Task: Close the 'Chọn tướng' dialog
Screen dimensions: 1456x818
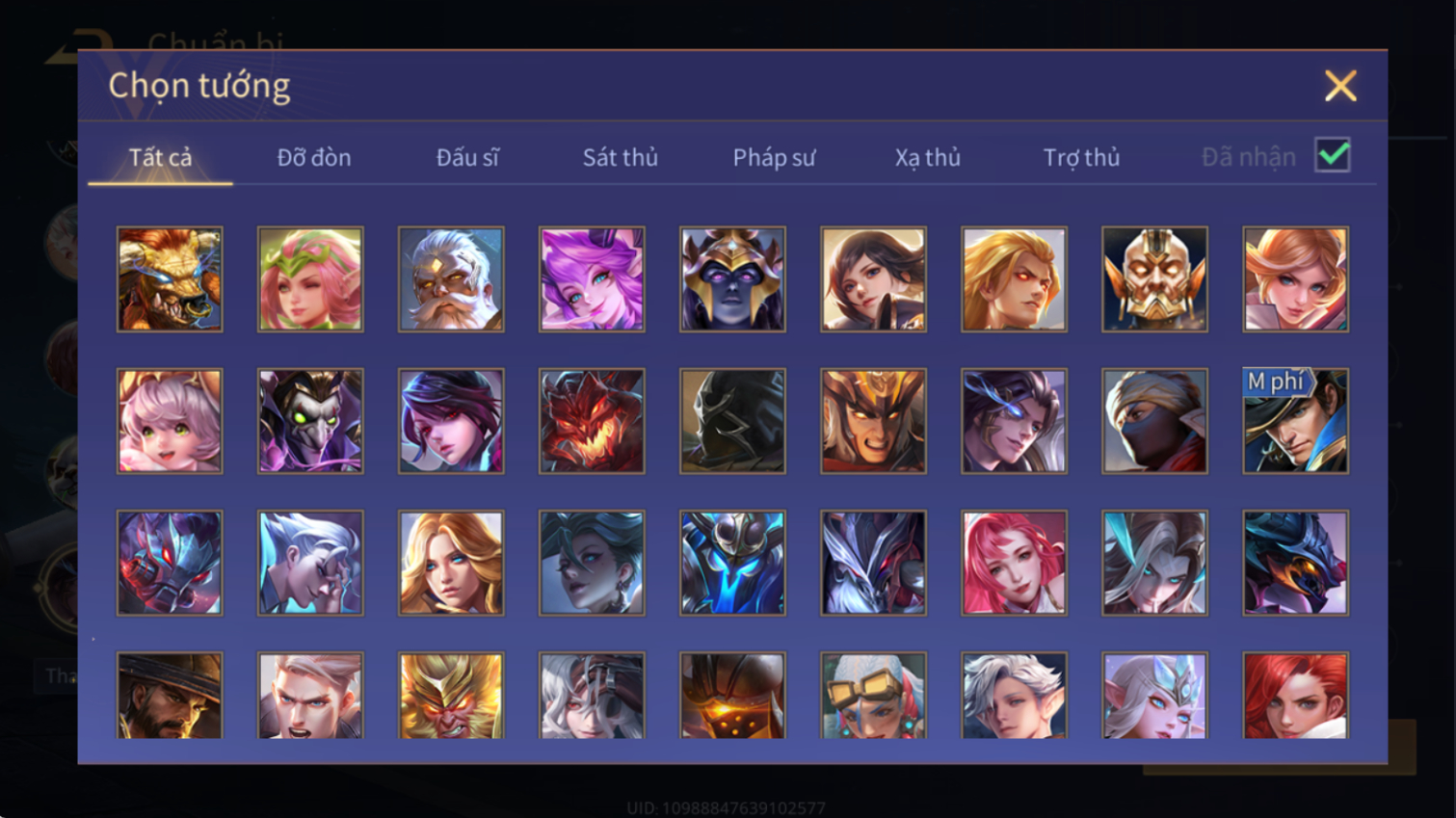Action: pos(1340,86)
